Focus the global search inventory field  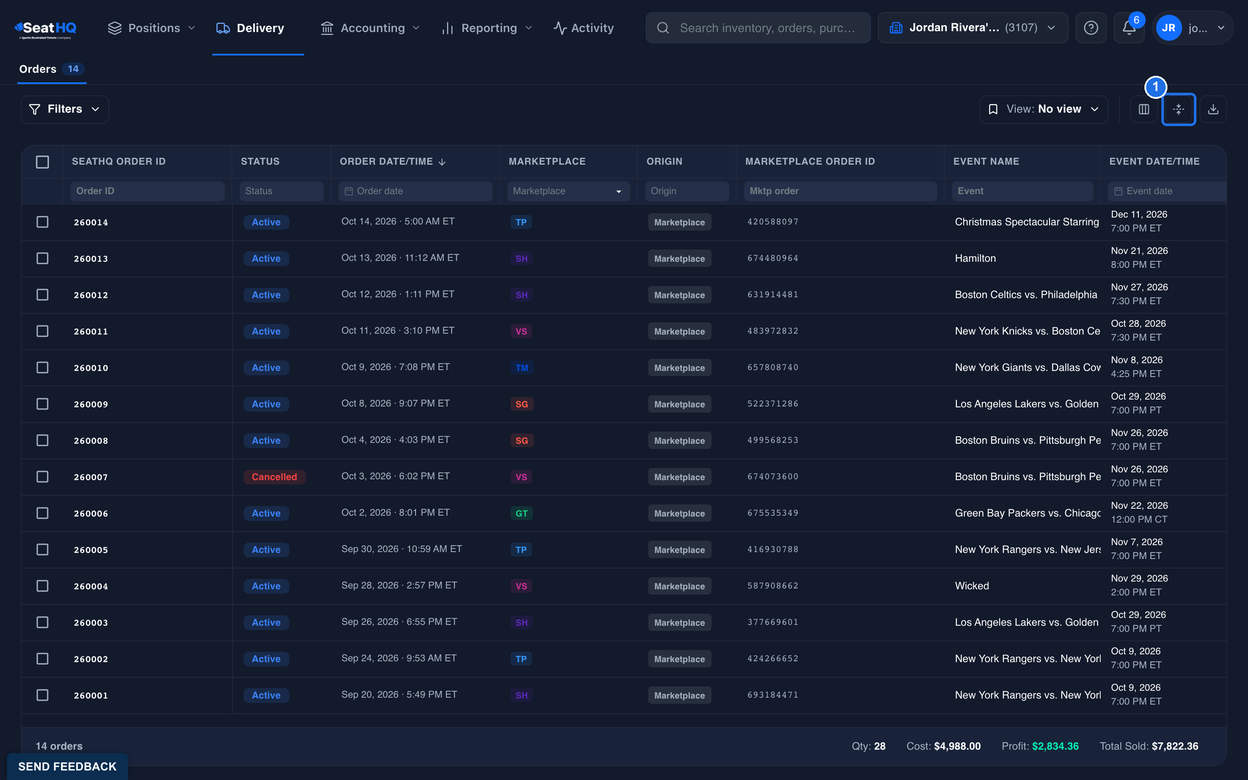(759, 28)
